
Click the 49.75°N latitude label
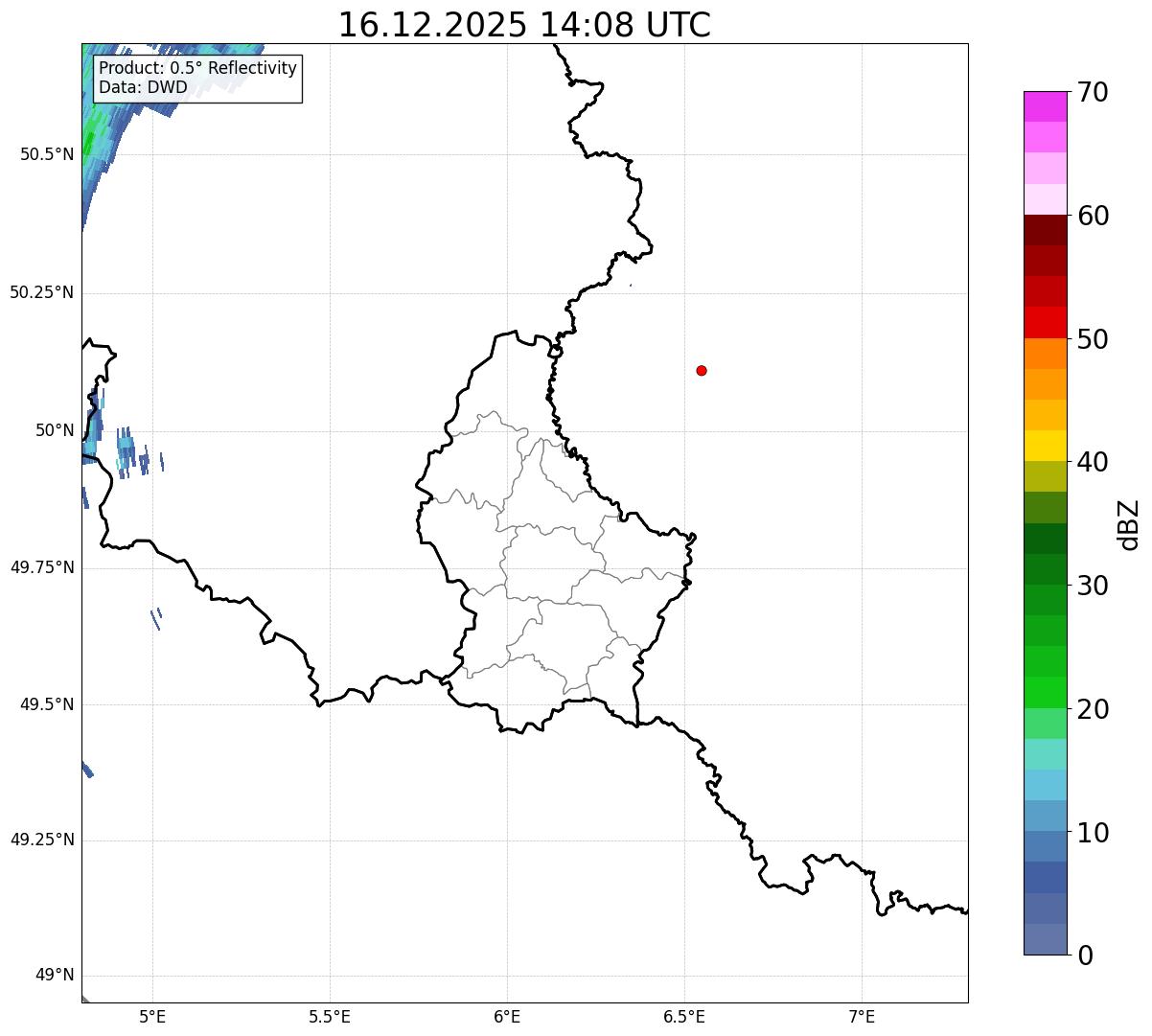tap(42, 567)
